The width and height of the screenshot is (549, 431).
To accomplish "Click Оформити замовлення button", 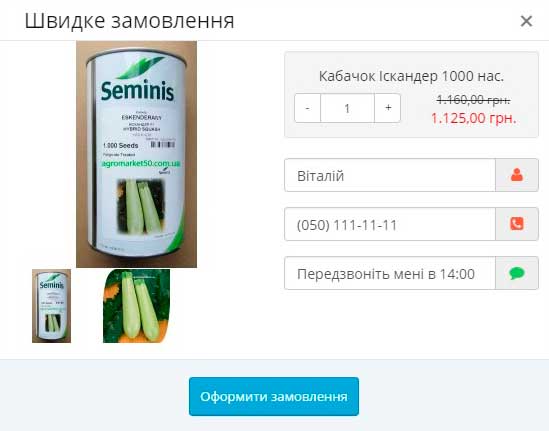I will (274, 396).
